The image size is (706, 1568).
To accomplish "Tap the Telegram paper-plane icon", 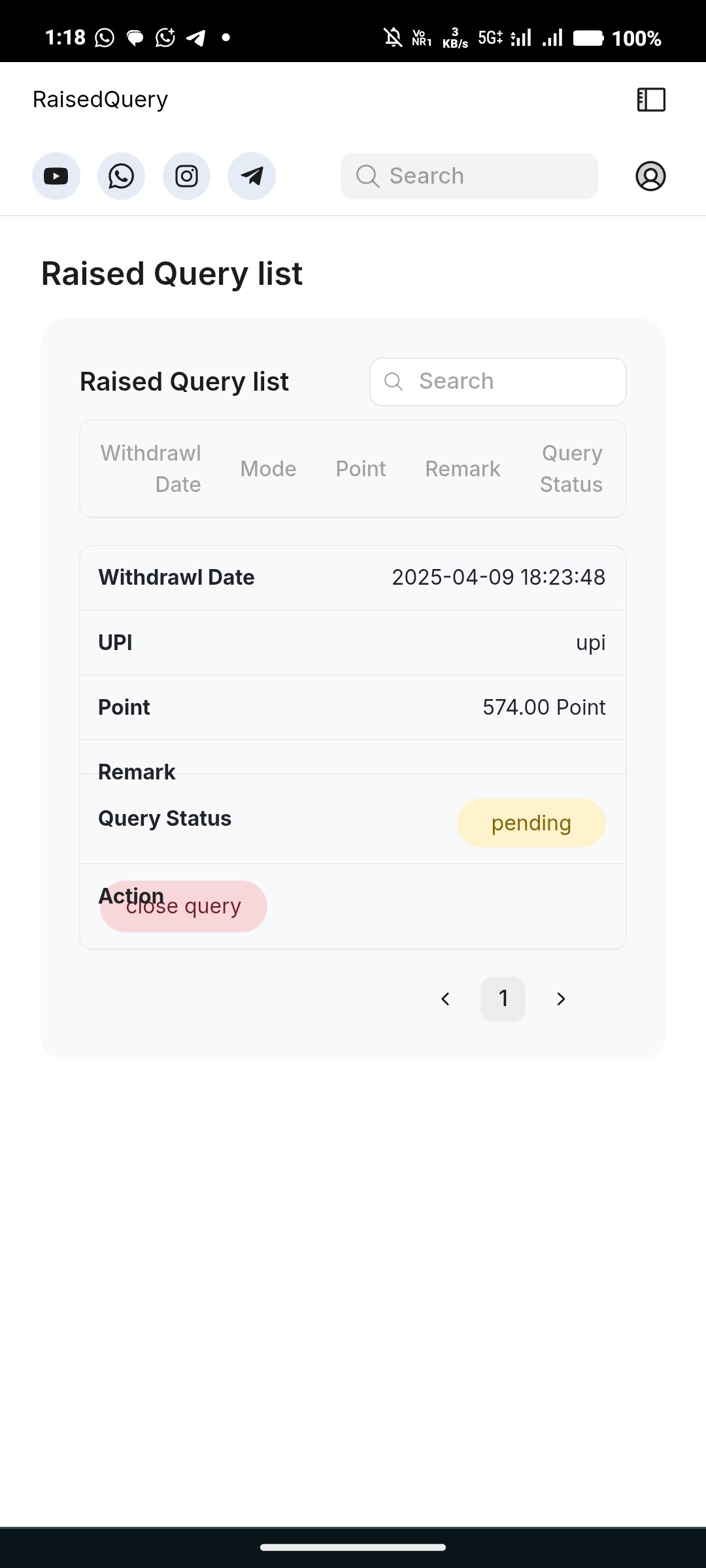I will pos(252,176).
